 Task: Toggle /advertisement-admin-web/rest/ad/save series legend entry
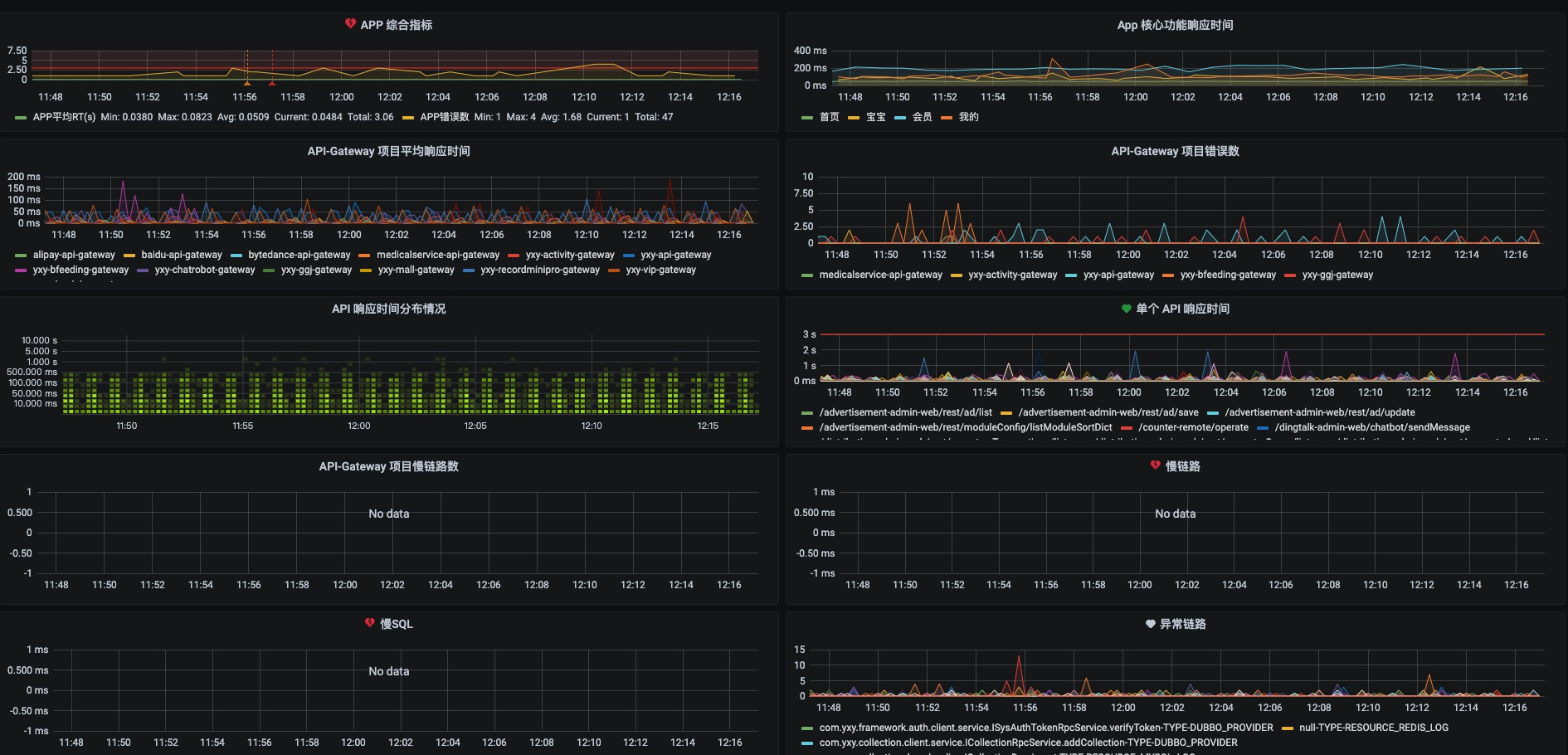pos(1108,412)
